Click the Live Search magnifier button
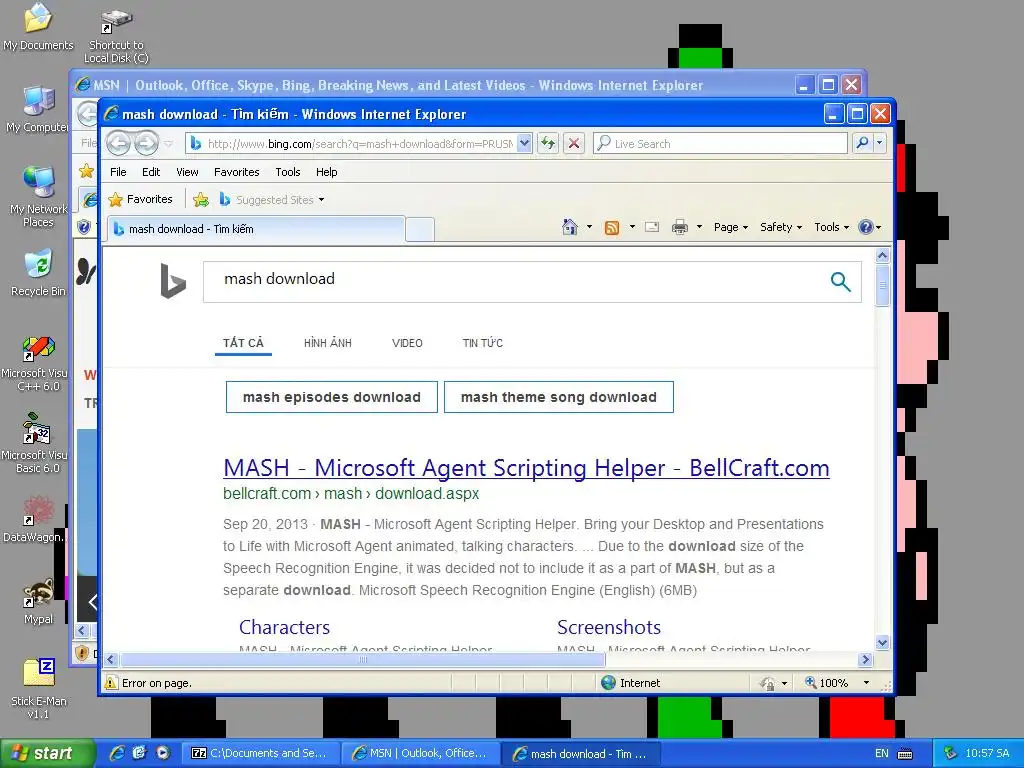Viewport: 1024px width, 768px height. tap(862, 143)
